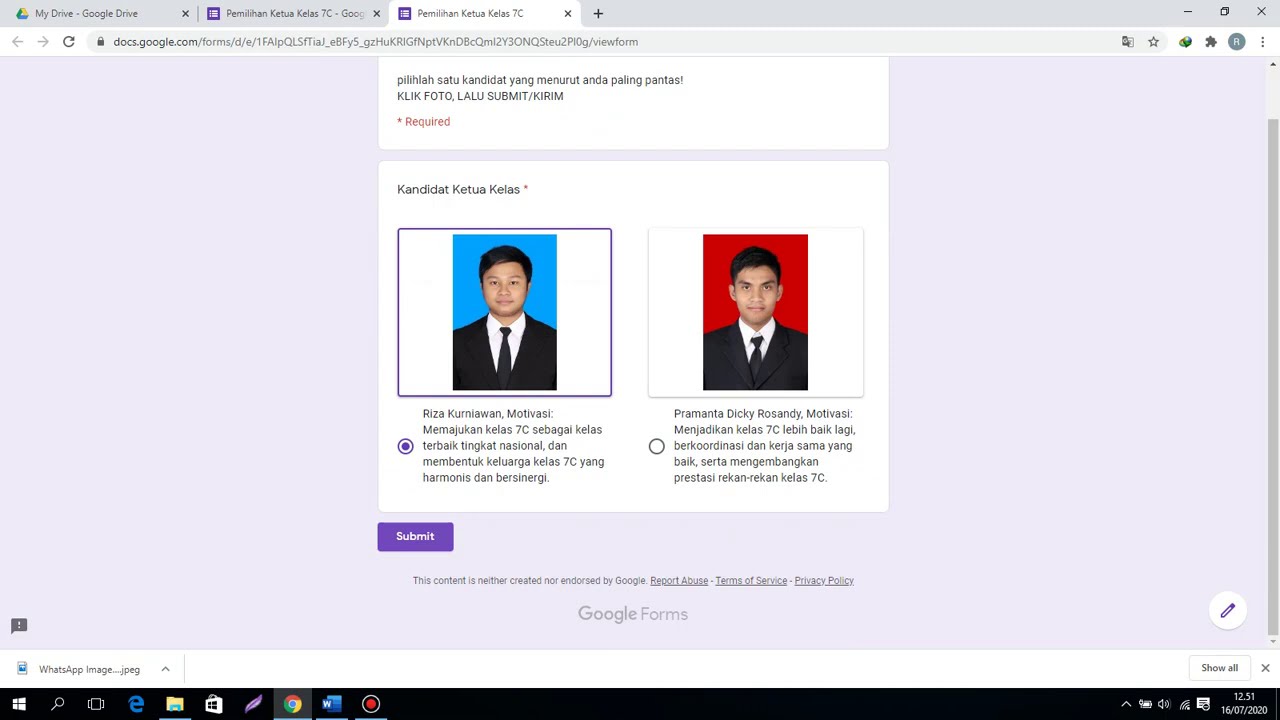The image size is (1280, 720).
Task: Click the edit form pencil icon
Action: click(1227, 610)
